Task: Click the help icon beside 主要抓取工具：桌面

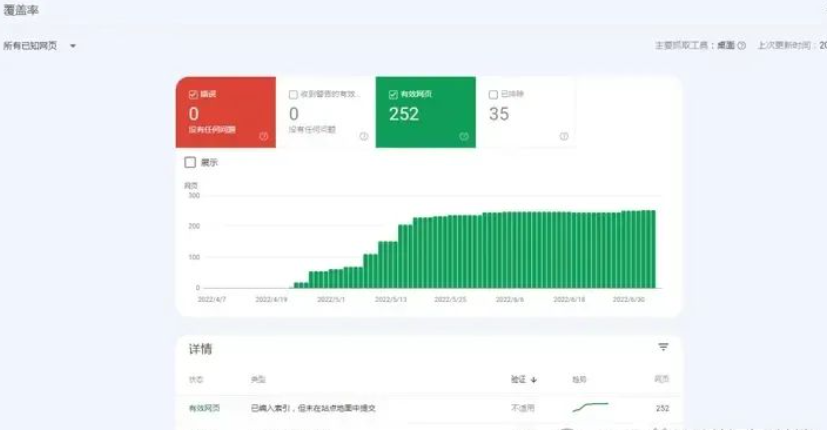Action: (x=742, y=45)
